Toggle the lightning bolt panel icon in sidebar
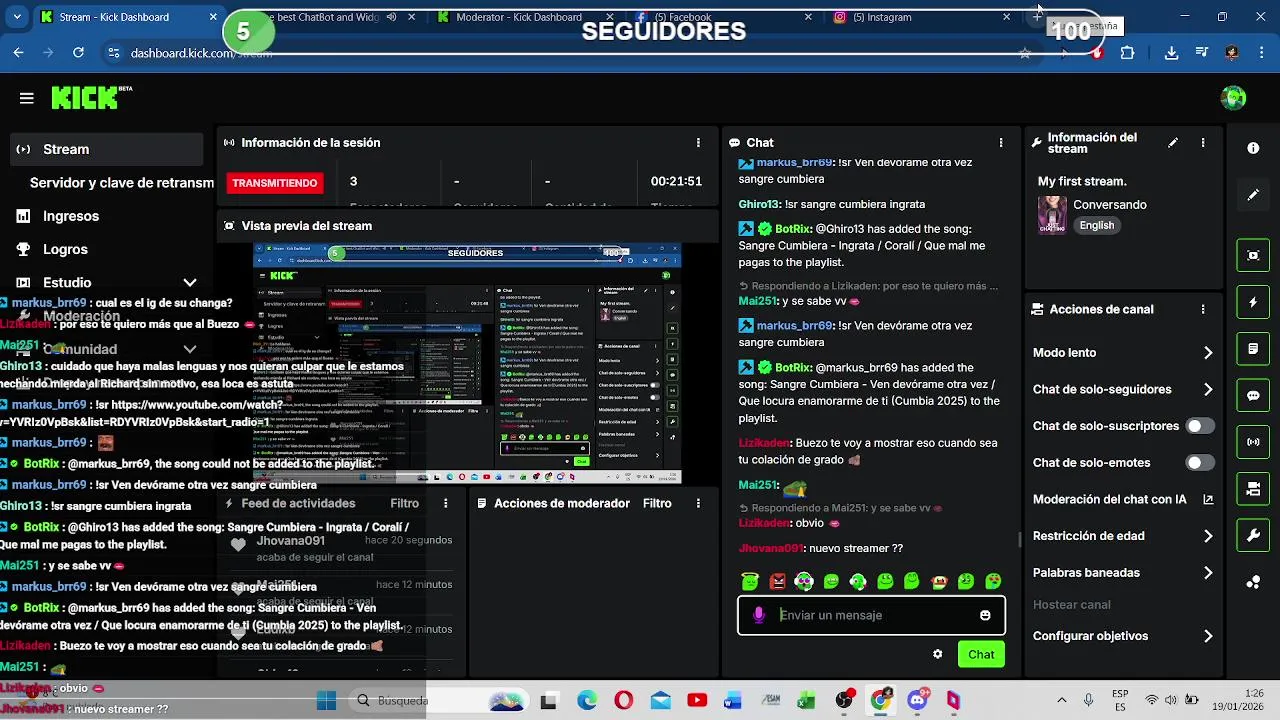The height and width of the screenshot is (720, 1280). click(x=1253, y=302)
